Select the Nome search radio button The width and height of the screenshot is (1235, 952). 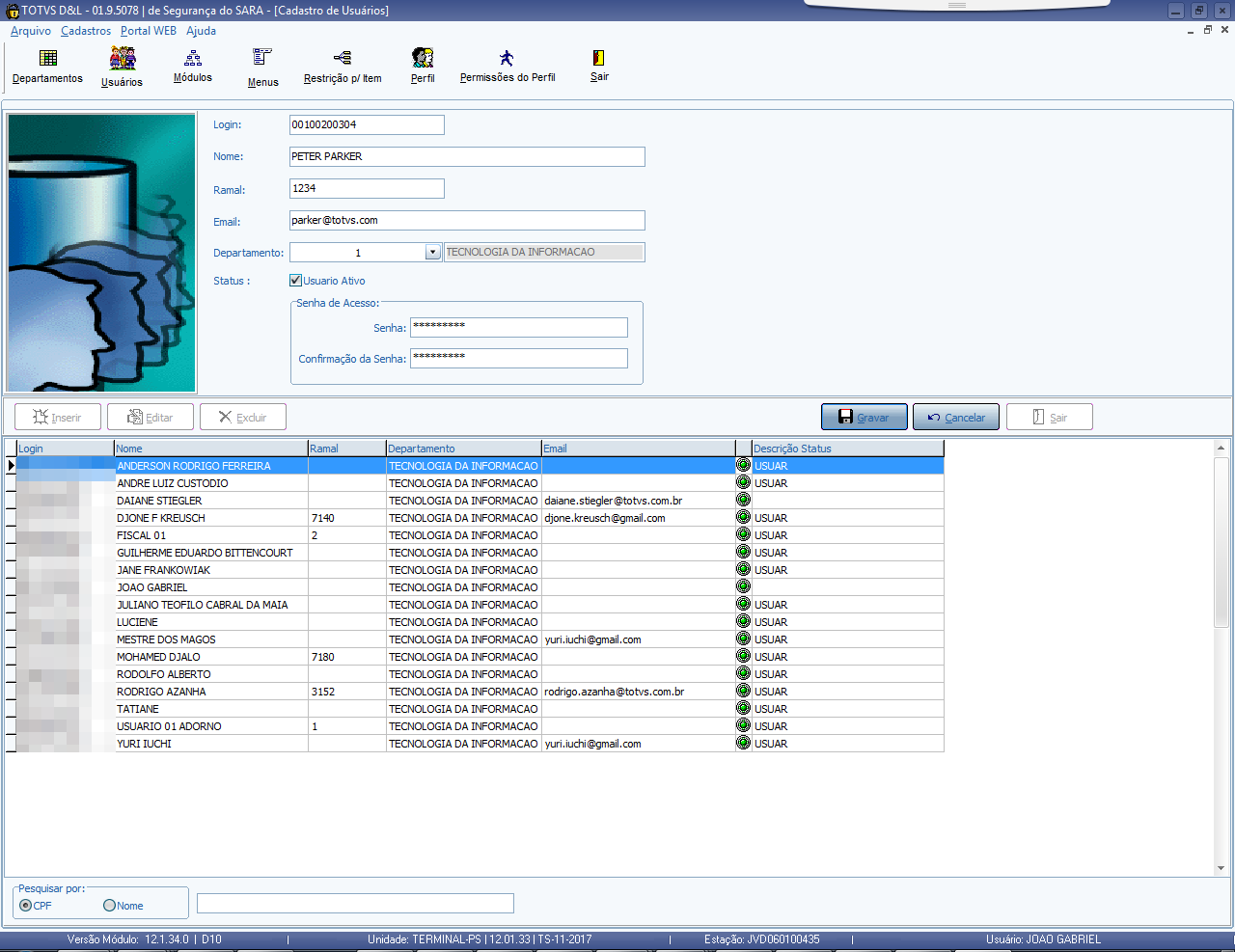(x=109, y=906)
